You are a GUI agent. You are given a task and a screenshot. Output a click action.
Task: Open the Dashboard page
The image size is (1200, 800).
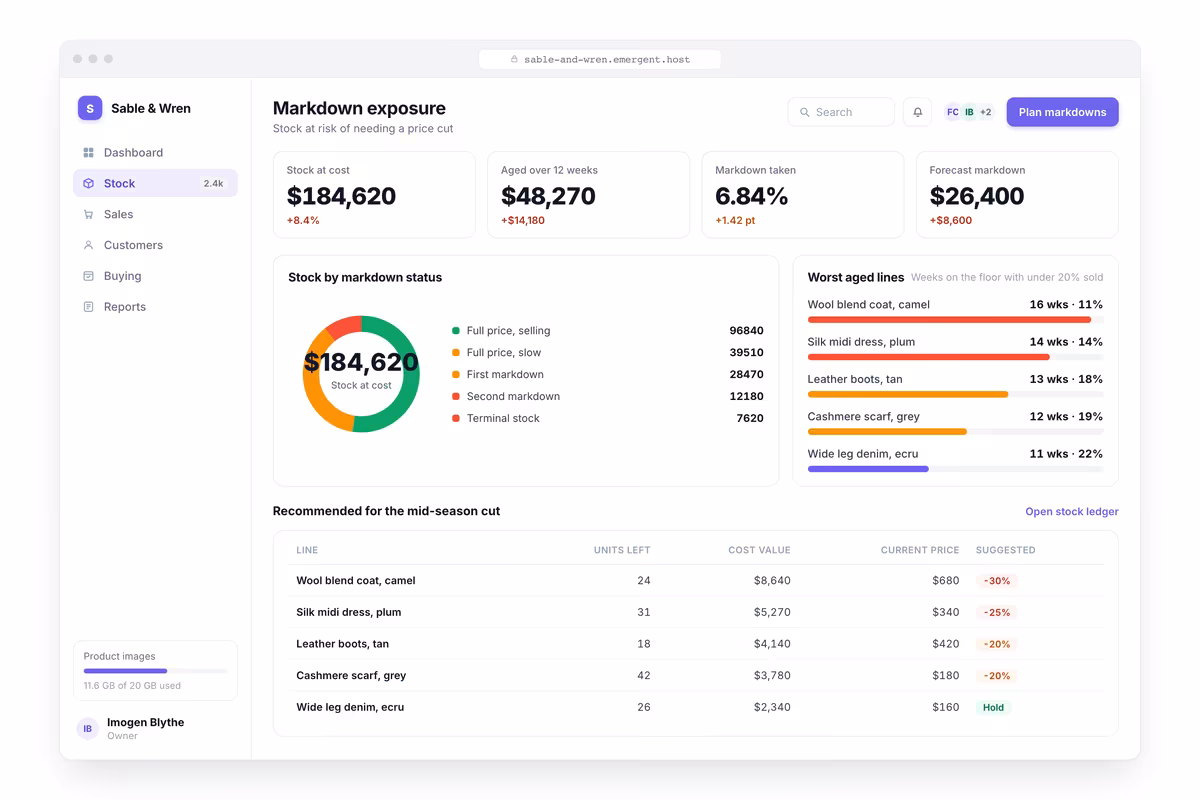(x=155, y=153)
